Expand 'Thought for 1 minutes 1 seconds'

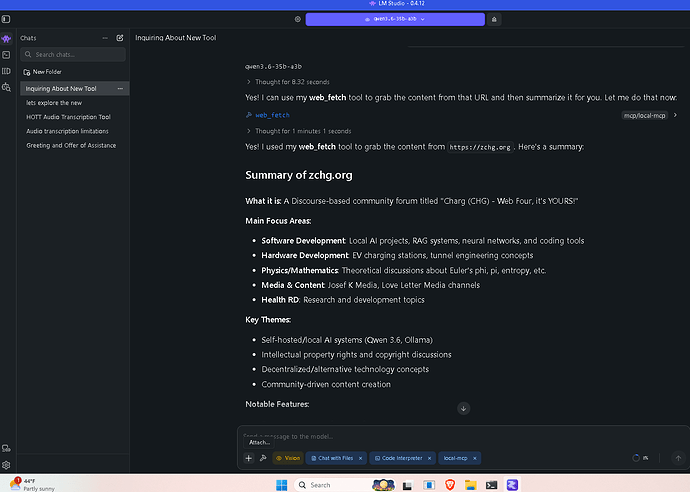tap(299, 131)
